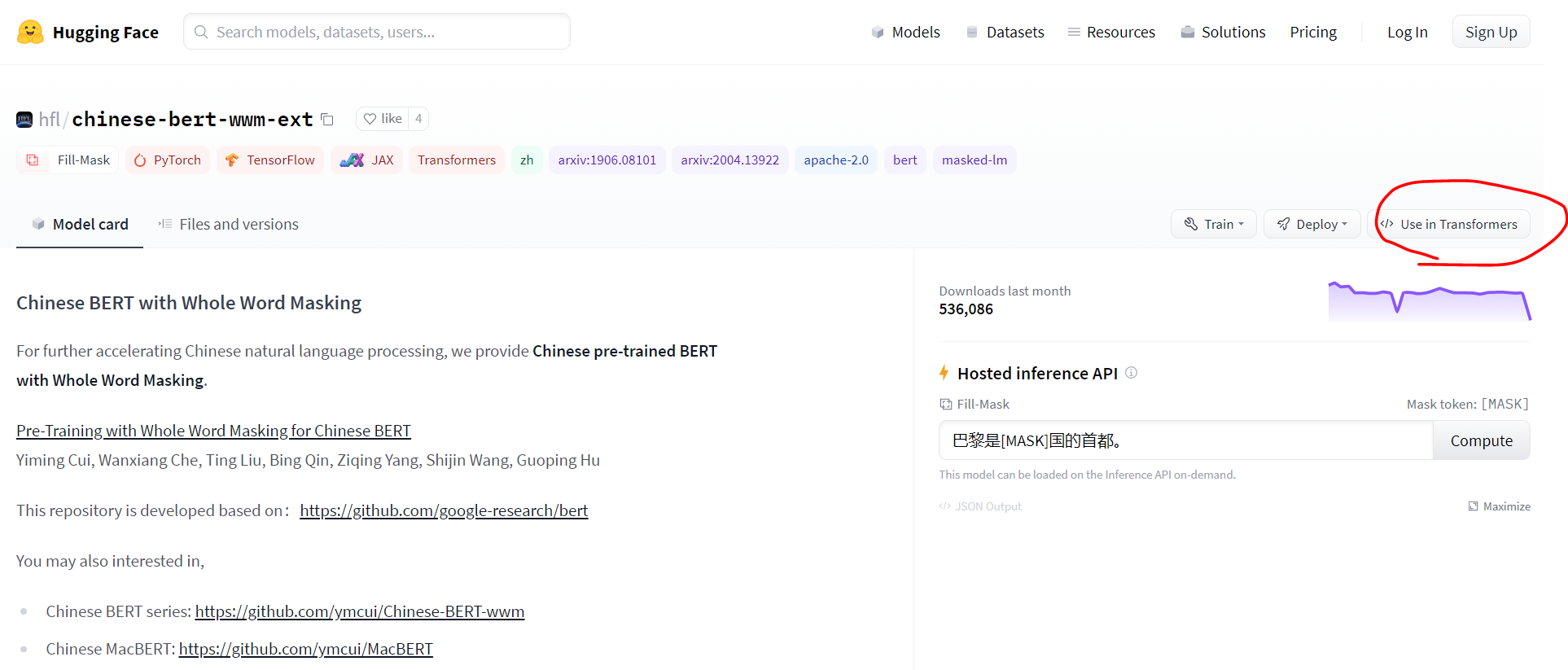Image resolution: width=1568 pixels, height=670 pixels.
Task: Go to the Pricing page
Action: [1313, 32]
